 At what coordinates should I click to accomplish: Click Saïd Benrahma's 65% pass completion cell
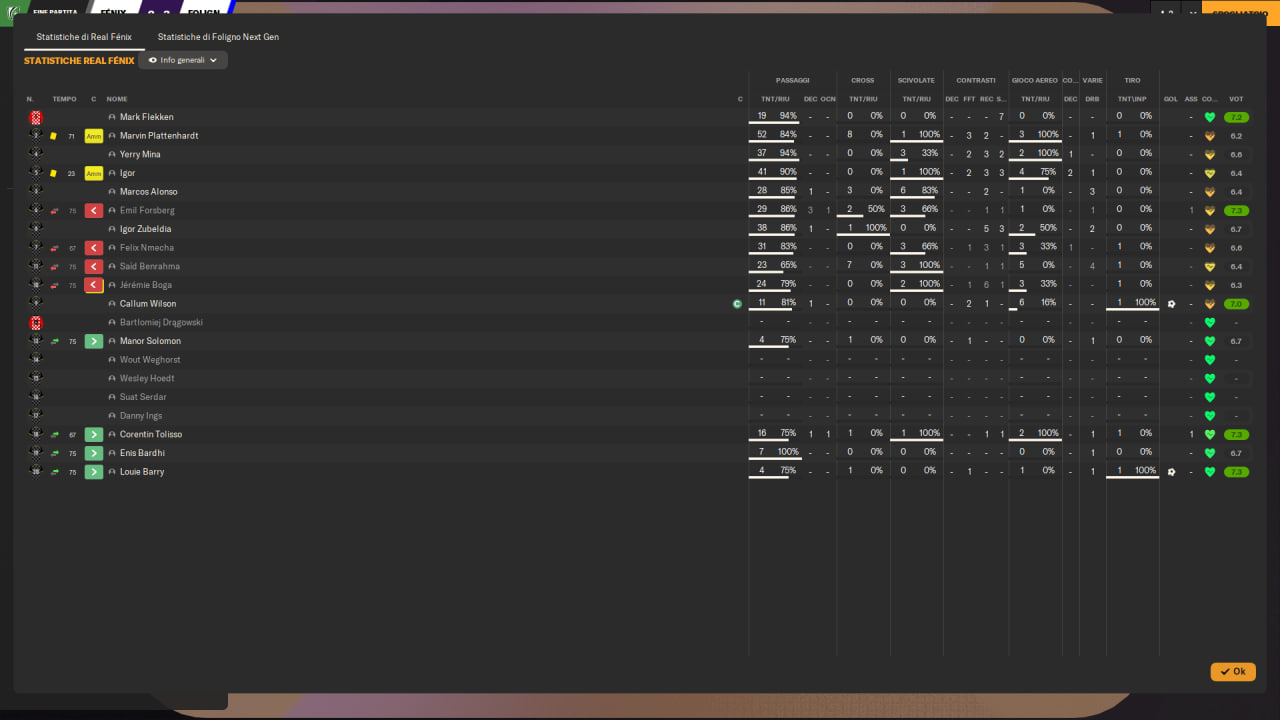point(789,266)
